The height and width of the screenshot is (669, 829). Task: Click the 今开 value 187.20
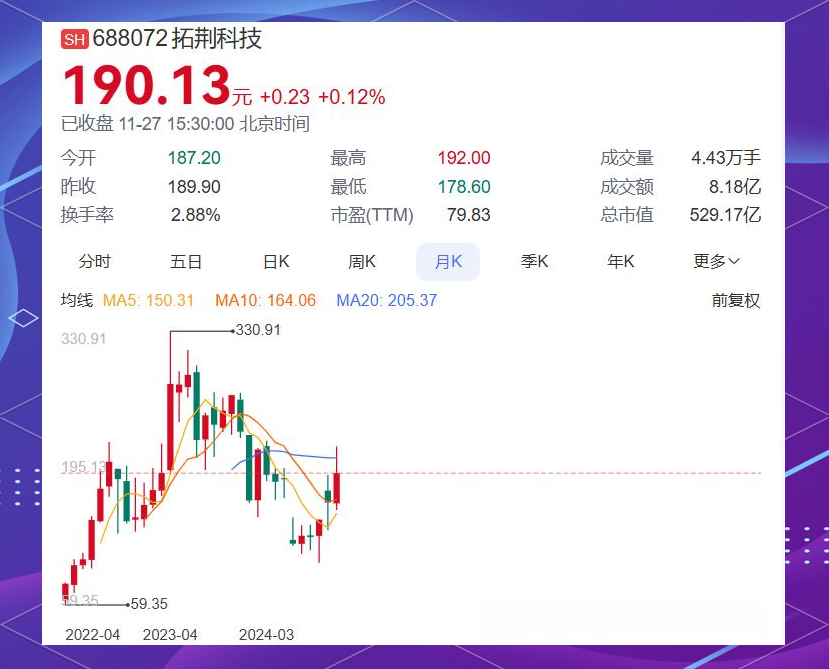[194, 158]
